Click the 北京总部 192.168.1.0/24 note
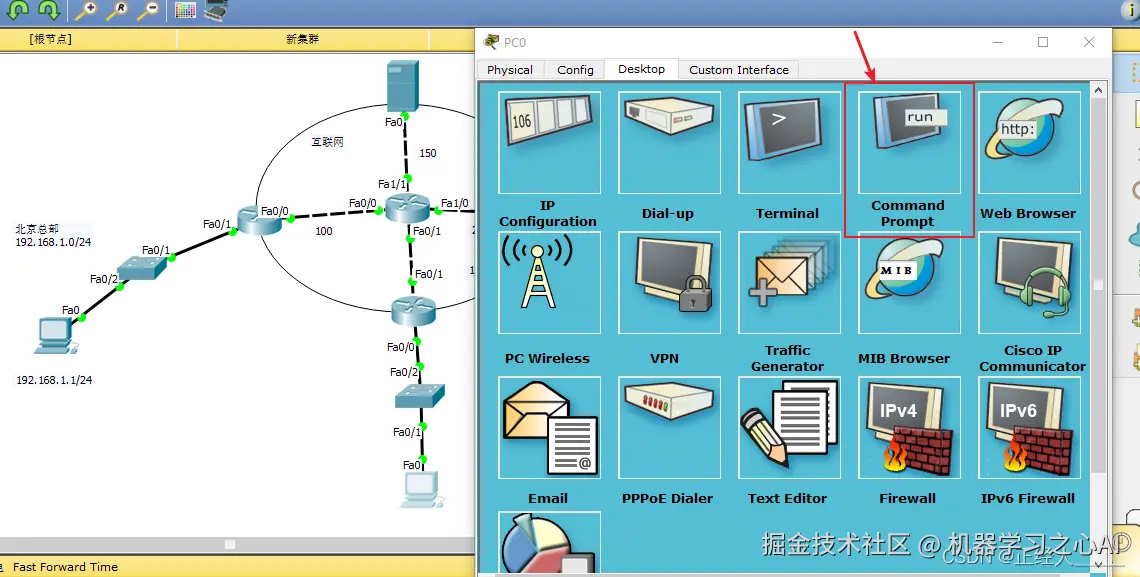1140x577 pixels. (53, 235)
